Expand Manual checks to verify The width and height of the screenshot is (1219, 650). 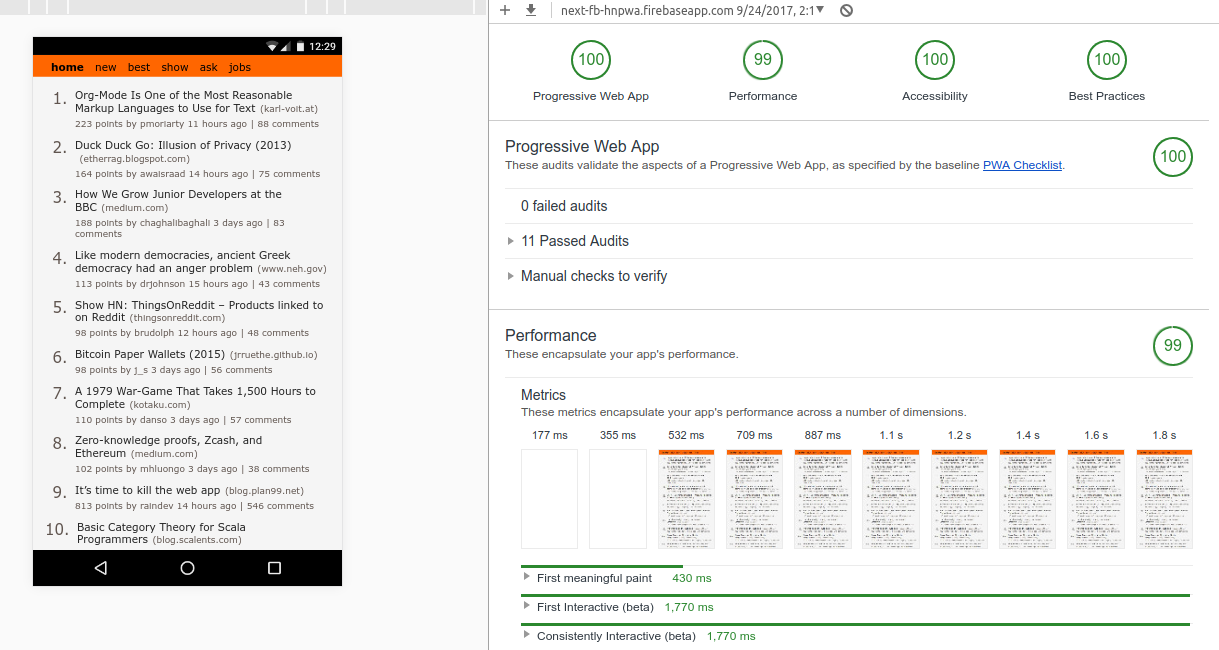[594, 276]
